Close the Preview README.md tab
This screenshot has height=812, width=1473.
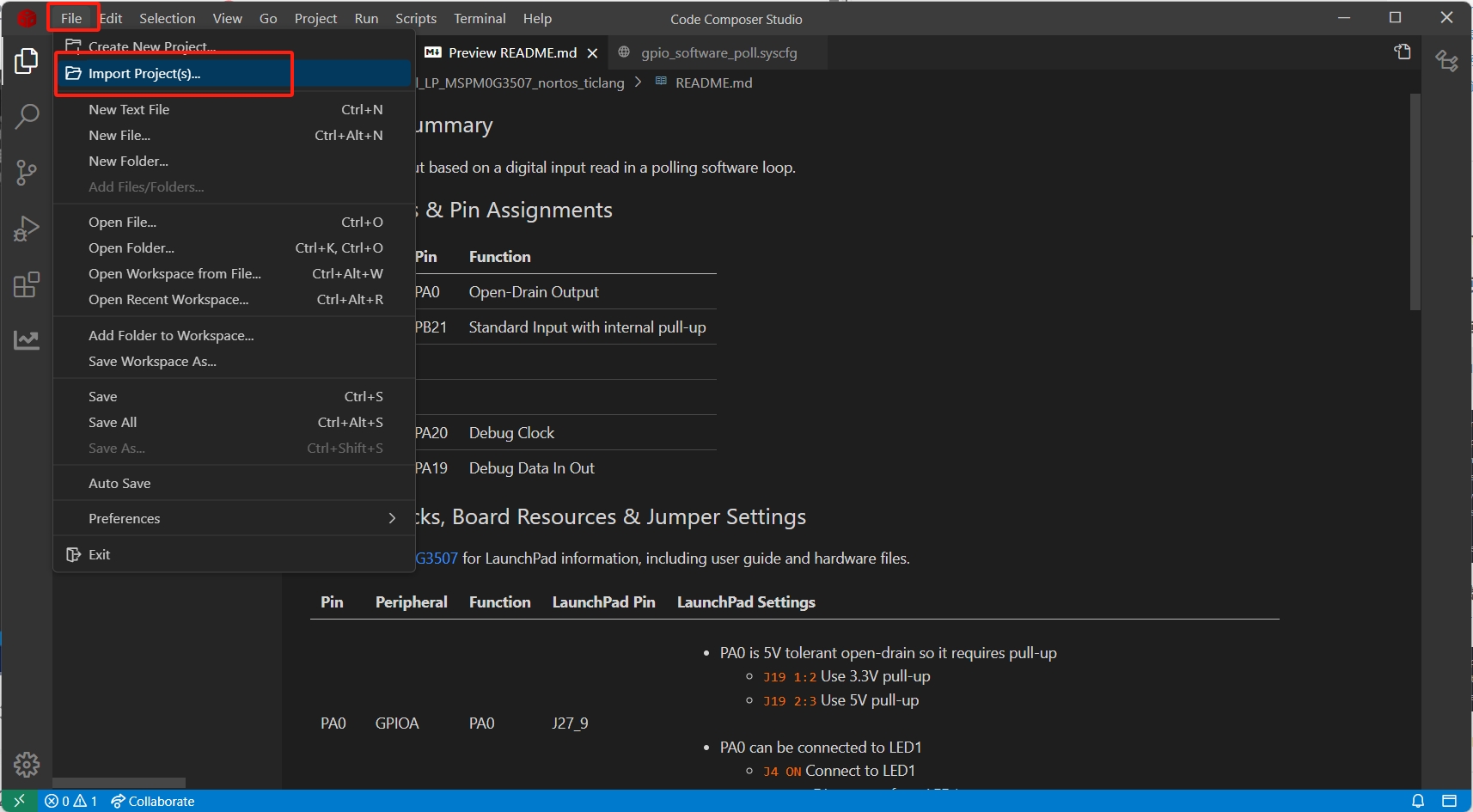592,53
